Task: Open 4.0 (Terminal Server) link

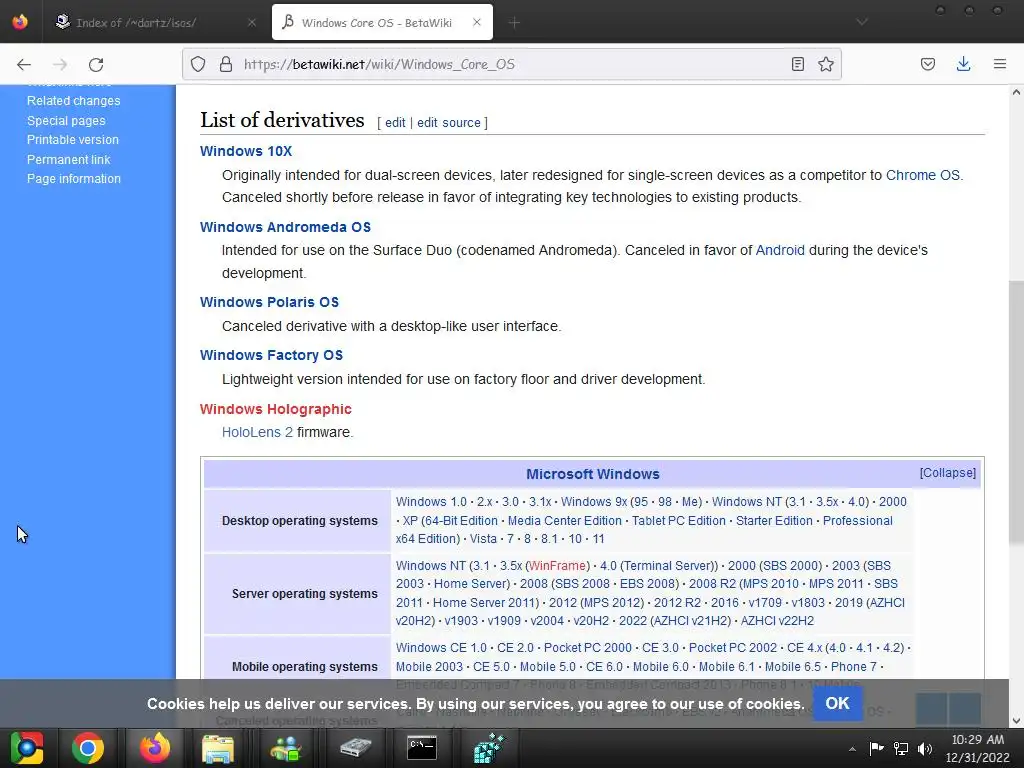Action: click(658, 566)
